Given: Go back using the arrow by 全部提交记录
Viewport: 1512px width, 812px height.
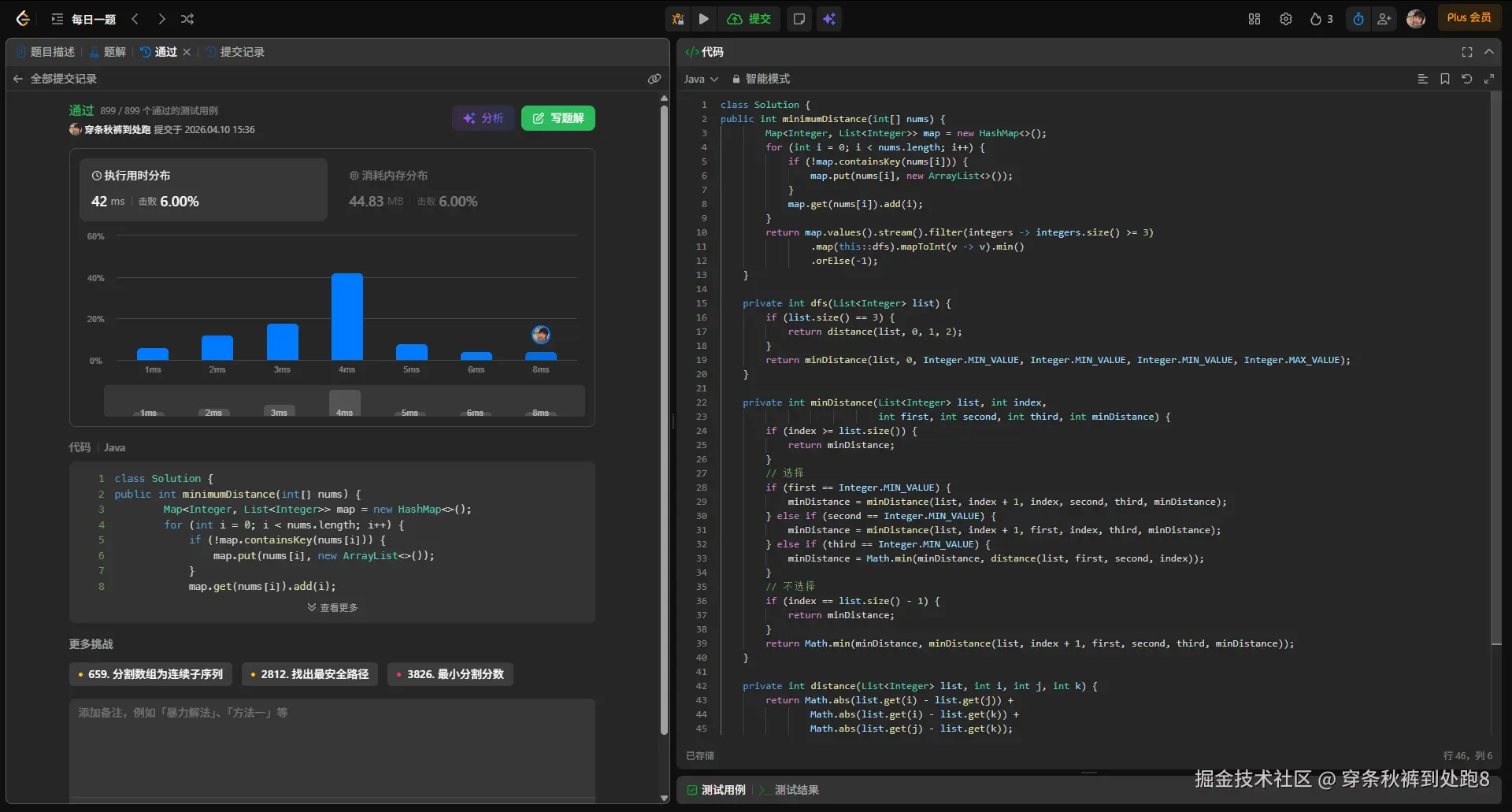Looking at the screenshot, I should (x=18, y=79).
